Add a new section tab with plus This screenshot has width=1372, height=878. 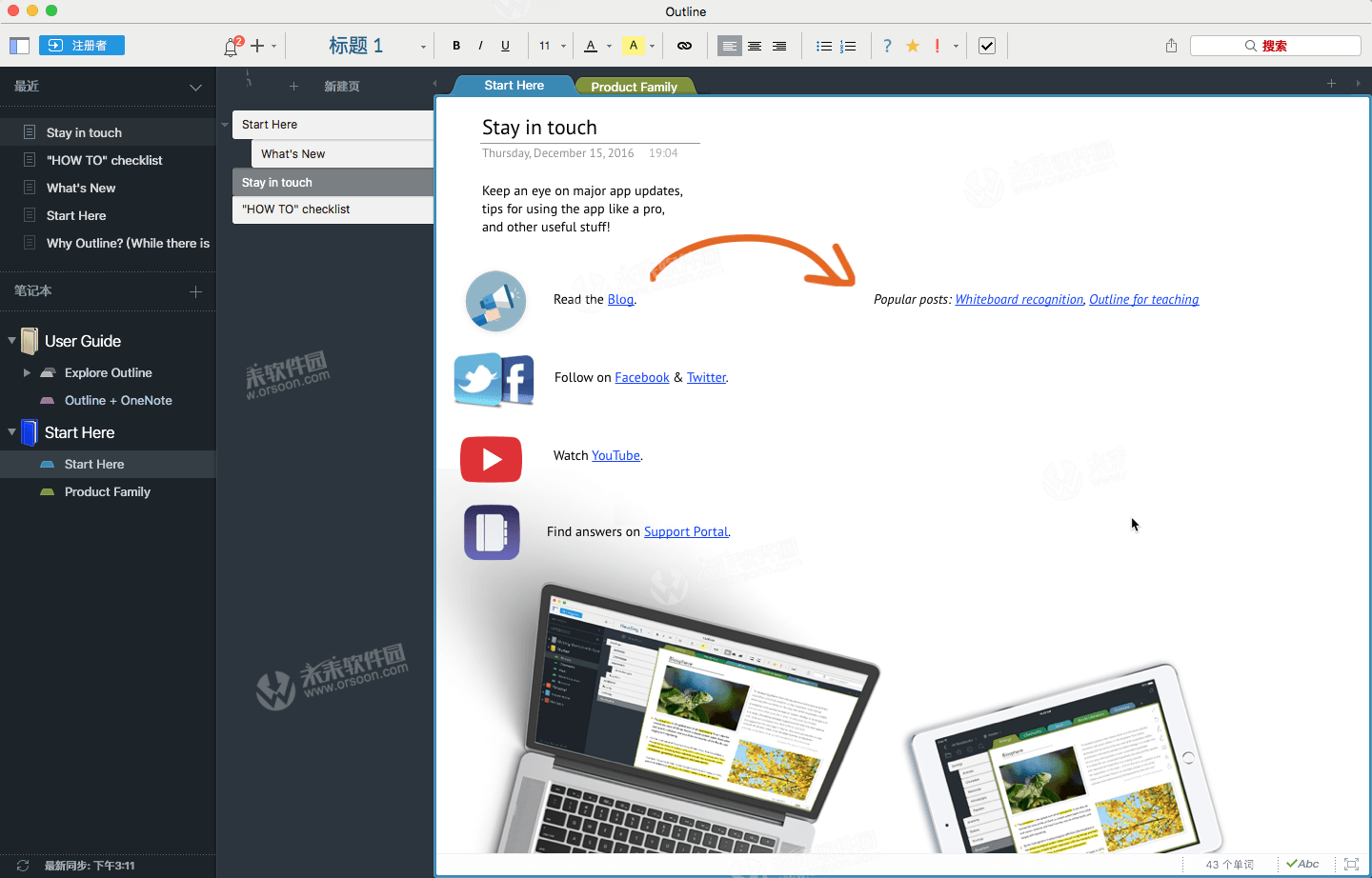pyautogui.click(x=1331, y=84)
